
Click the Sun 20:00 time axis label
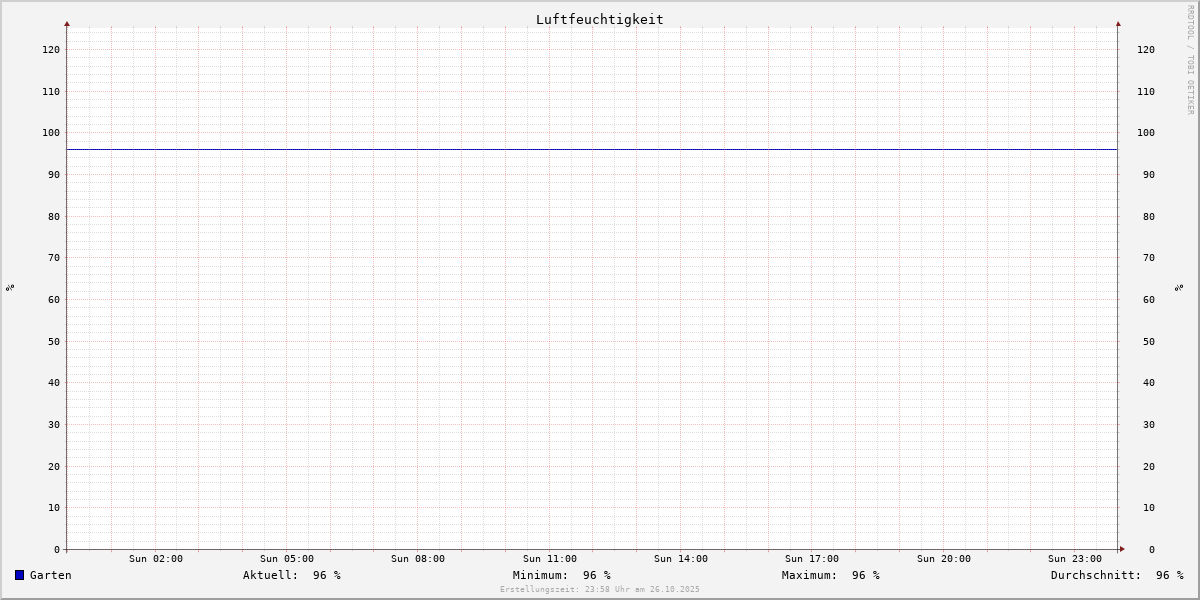944,559
